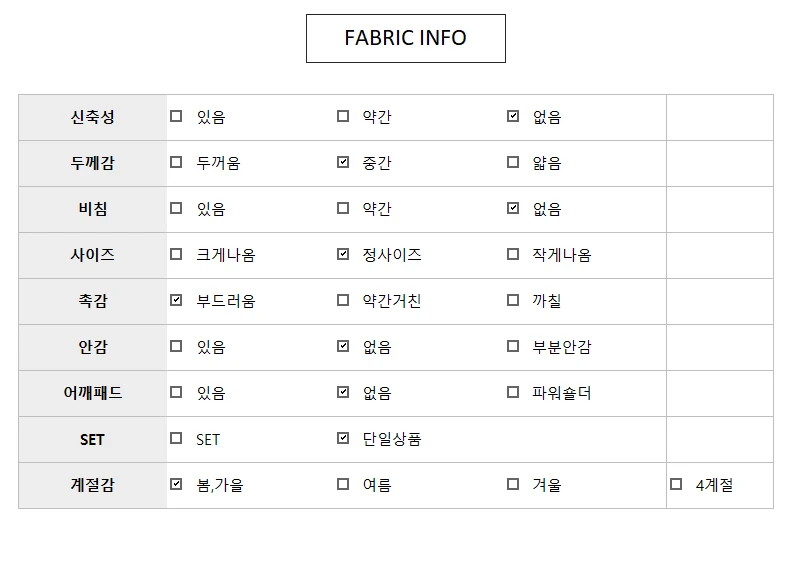The width and height of the screenshot is (790, 567).
Task: Check the 까칠 texture checkbox
Action: 513,300
